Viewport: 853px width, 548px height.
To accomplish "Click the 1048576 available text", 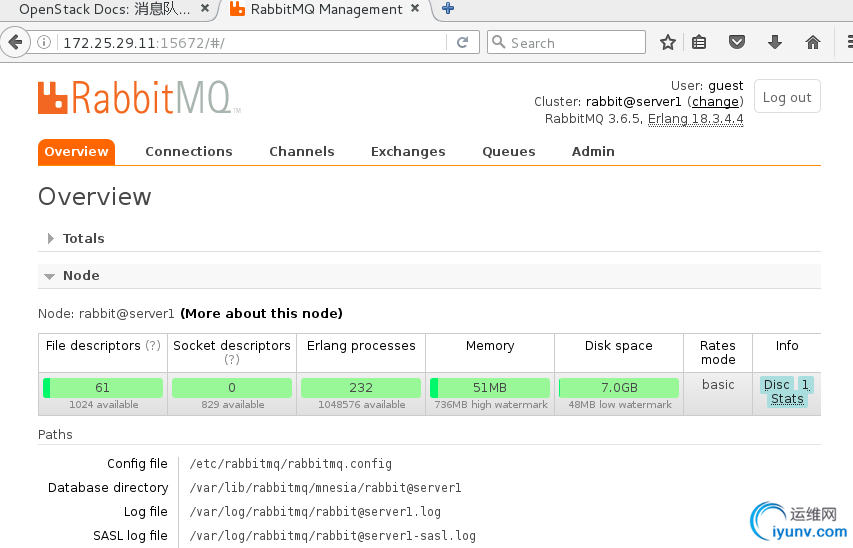I will pyautogui.click(x=362, y=405).
